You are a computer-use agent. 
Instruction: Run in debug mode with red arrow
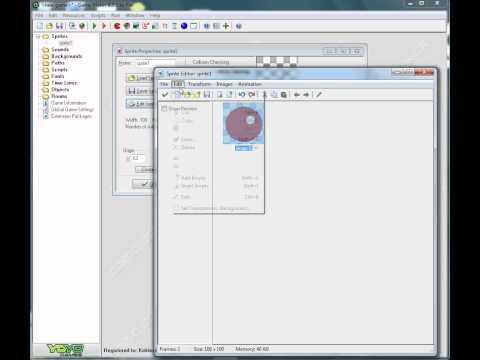point(104,26)
